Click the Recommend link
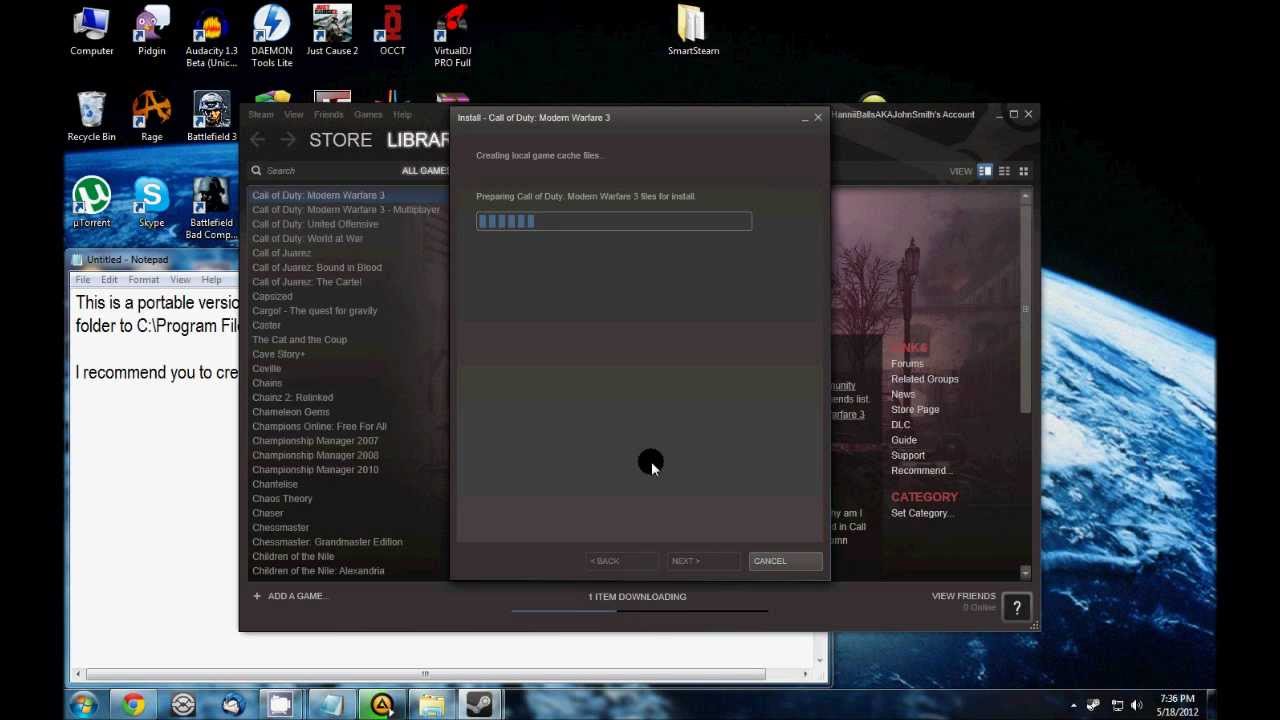 [x=921, y=471]
